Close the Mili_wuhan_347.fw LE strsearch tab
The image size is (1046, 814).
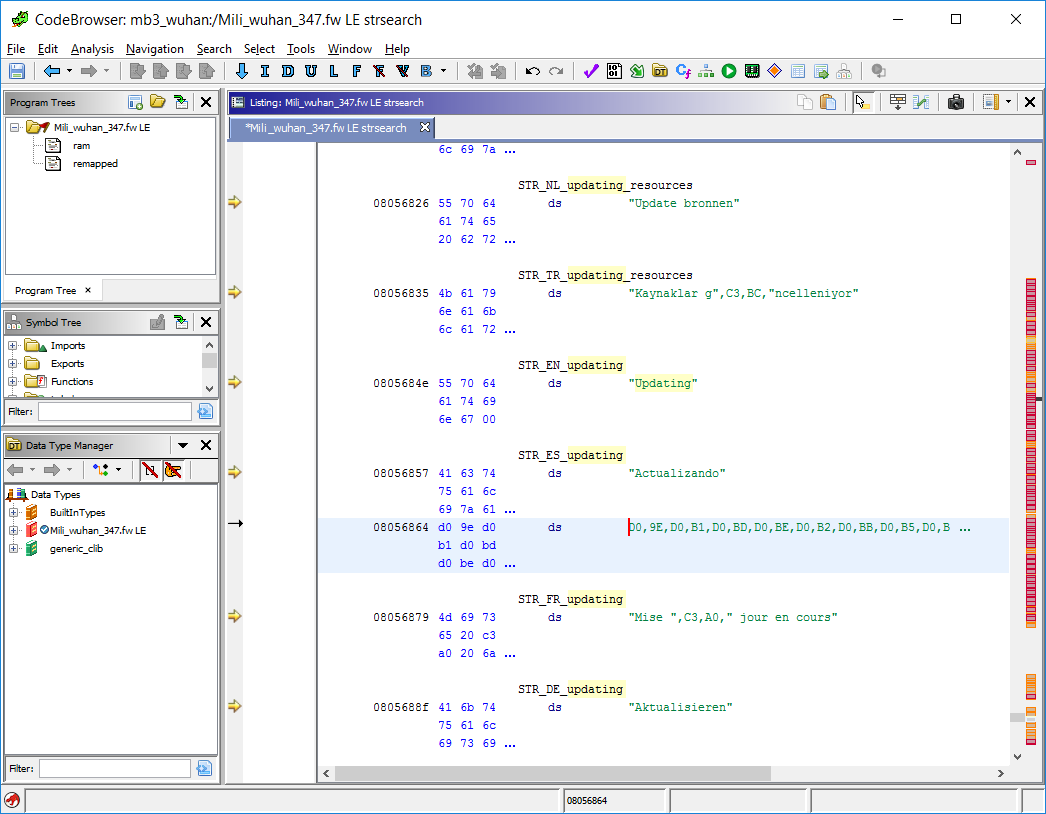click(x=425, y=127)
